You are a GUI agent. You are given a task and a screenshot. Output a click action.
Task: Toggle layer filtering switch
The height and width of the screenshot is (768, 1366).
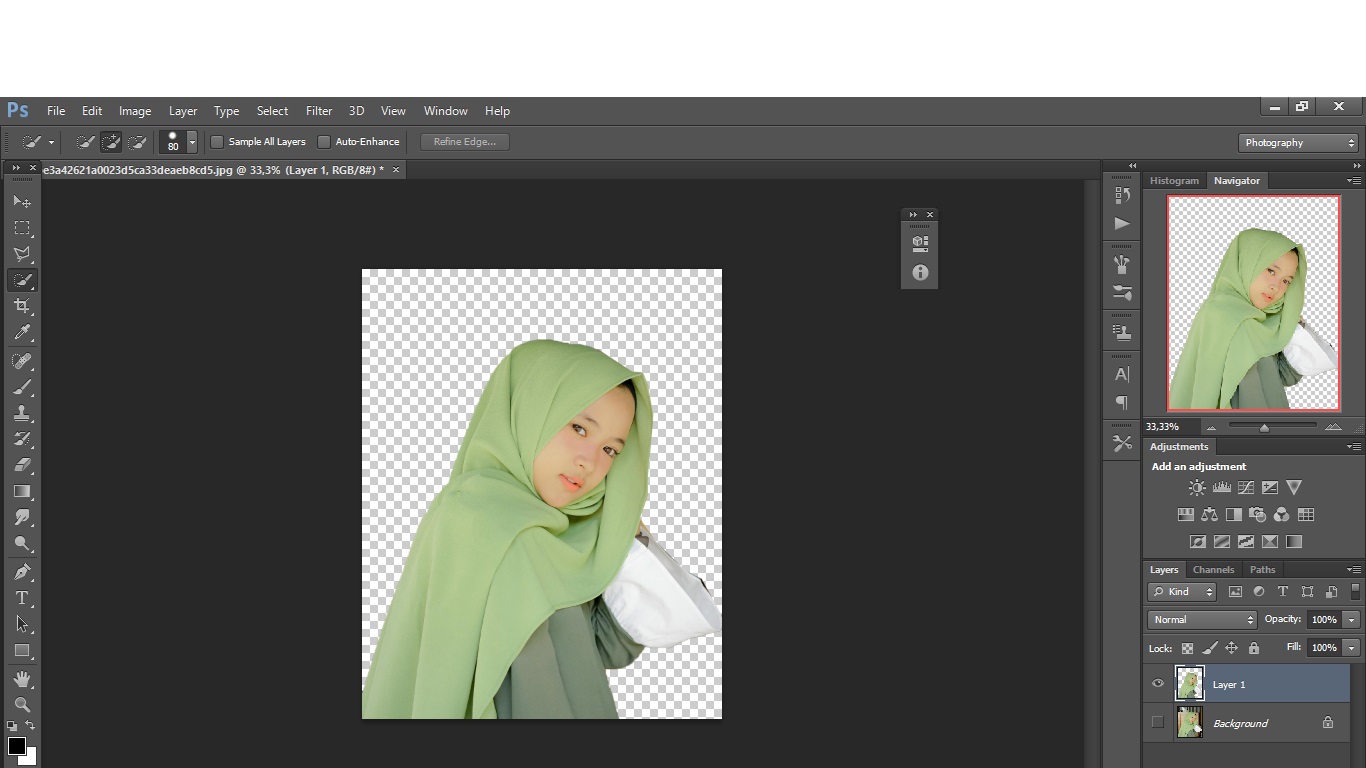pos(1355,592)
